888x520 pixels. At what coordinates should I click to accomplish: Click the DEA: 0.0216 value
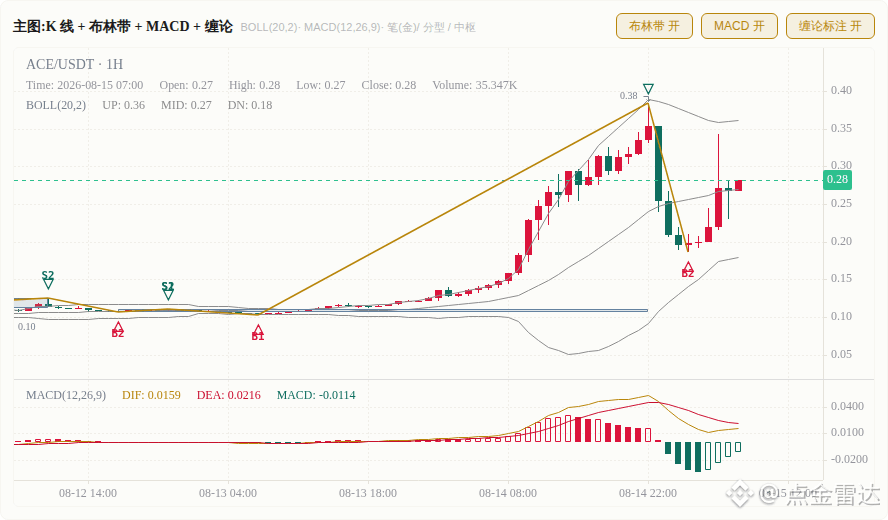point(229,395)
